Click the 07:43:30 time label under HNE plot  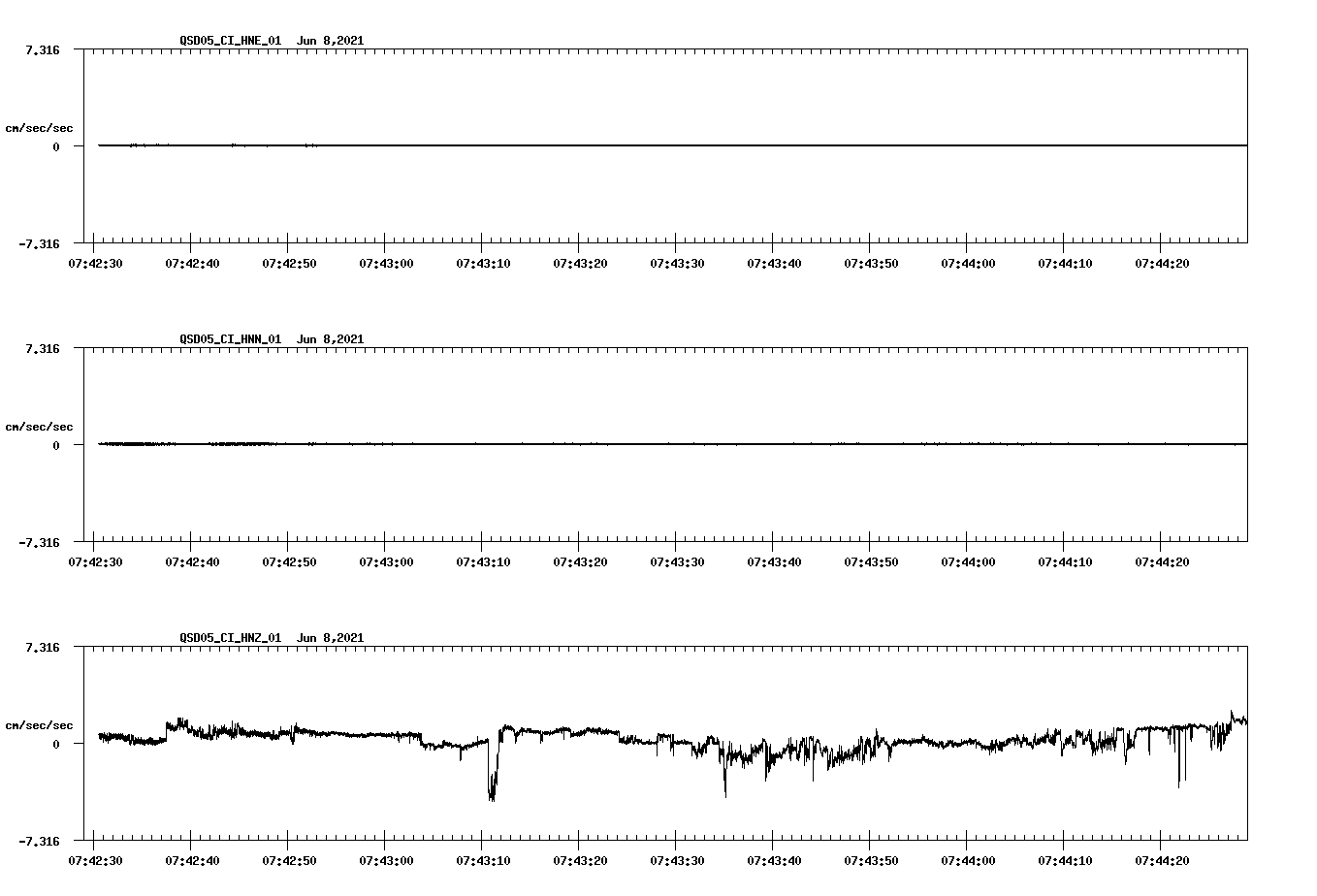[x=677, y=263]
